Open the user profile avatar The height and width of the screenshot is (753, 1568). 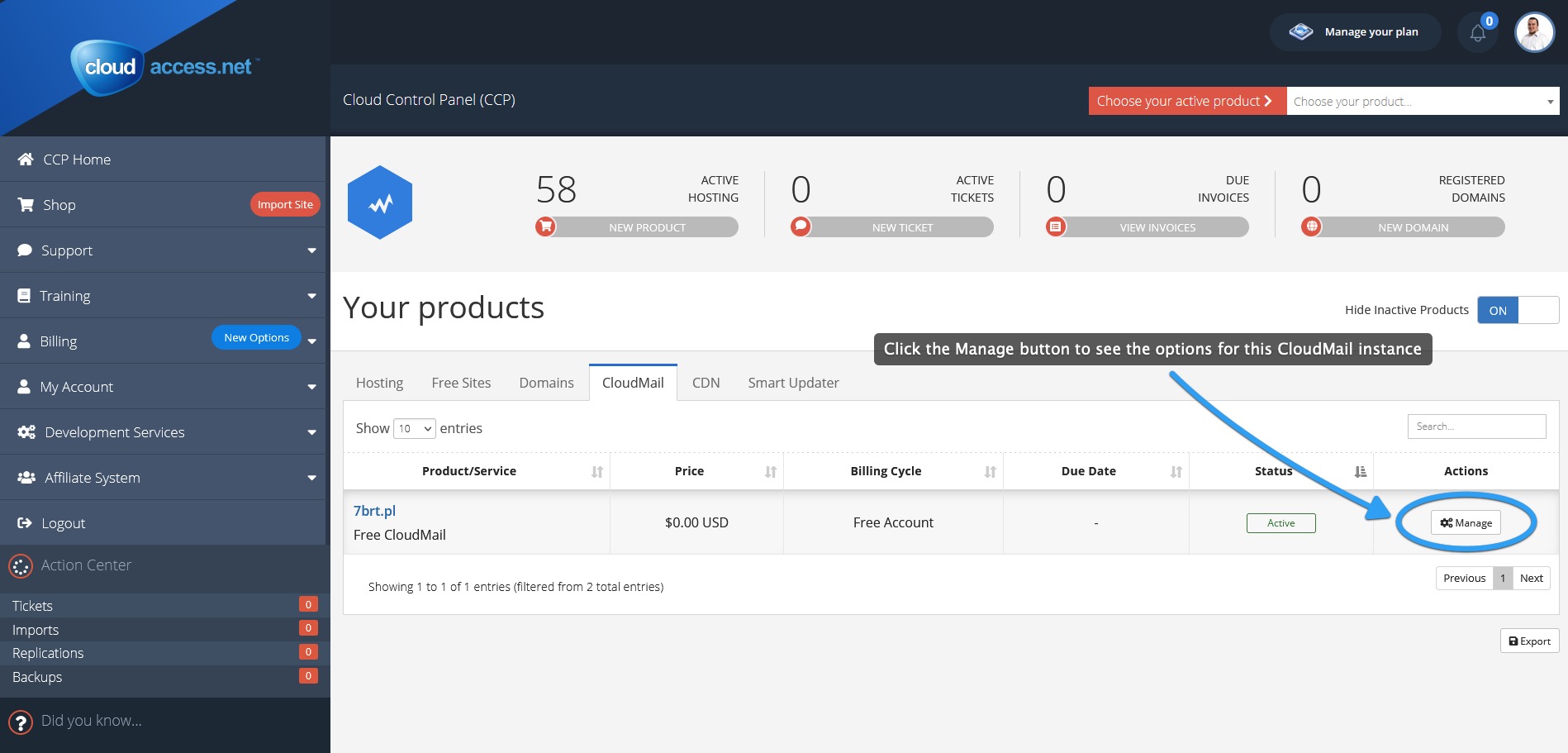click(x=1534, y=32)
